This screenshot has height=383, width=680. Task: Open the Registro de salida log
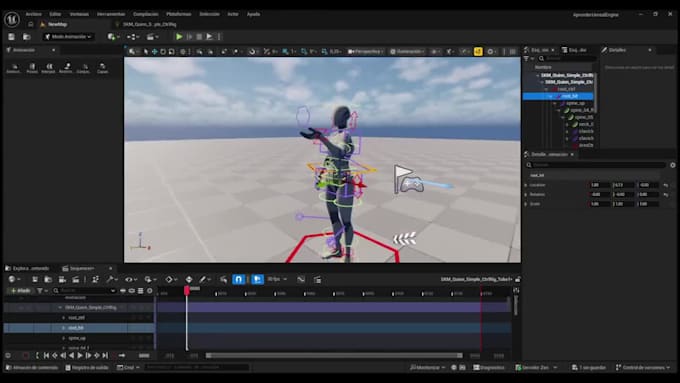pos(87,368)
